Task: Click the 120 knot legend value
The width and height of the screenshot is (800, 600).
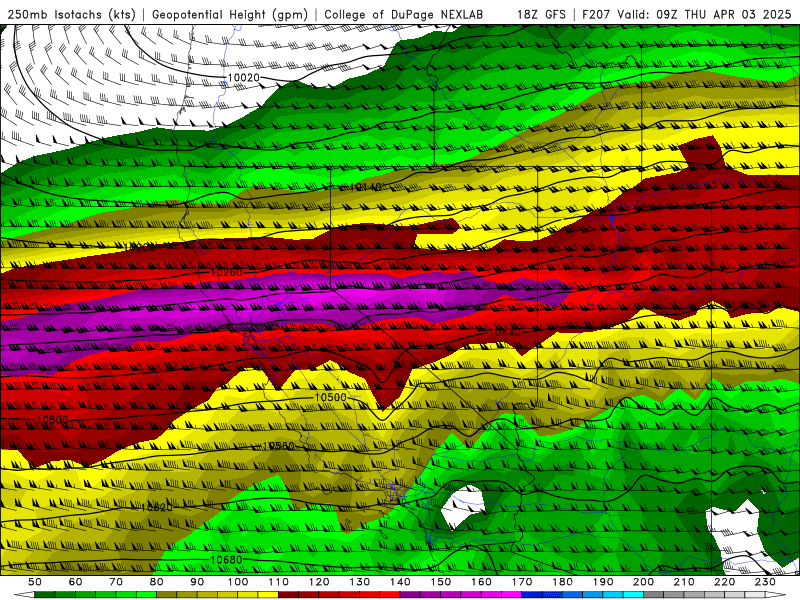Action: point(319,582)
